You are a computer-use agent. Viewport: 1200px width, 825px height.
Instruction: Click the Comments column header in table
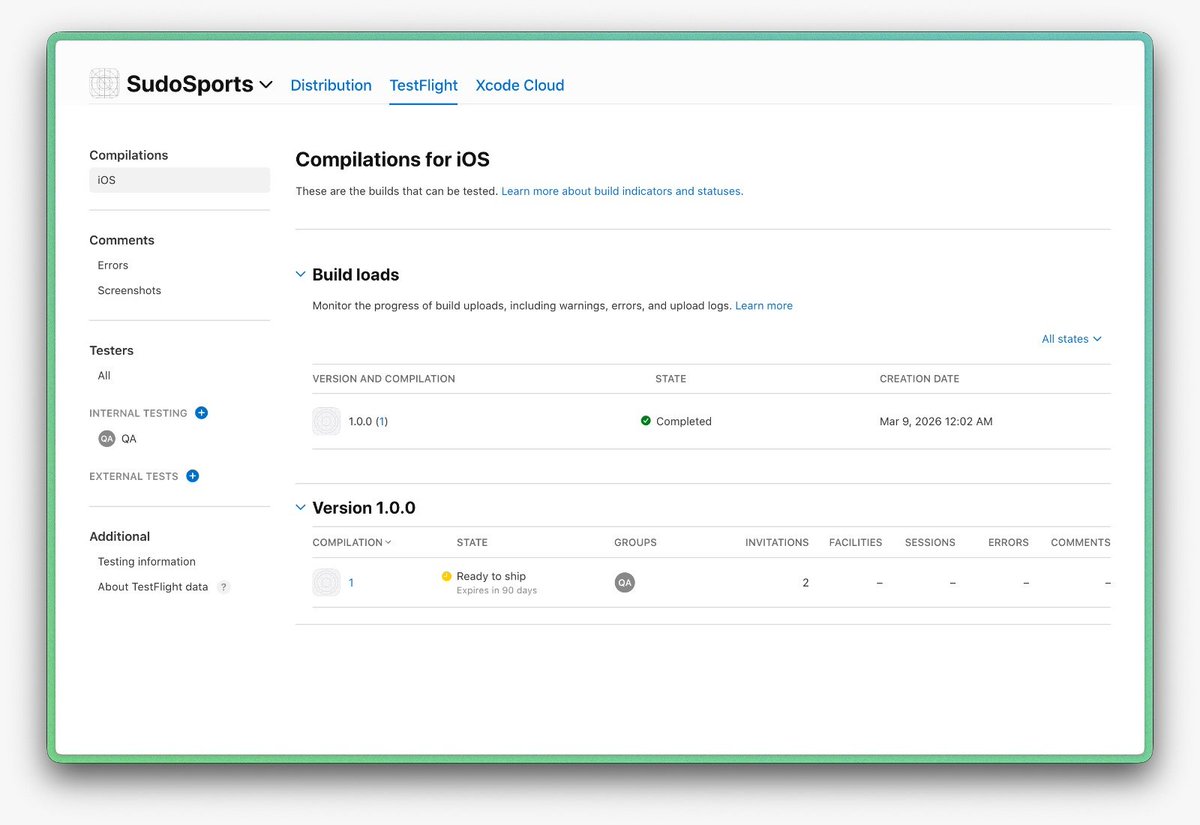point(1080,542)
